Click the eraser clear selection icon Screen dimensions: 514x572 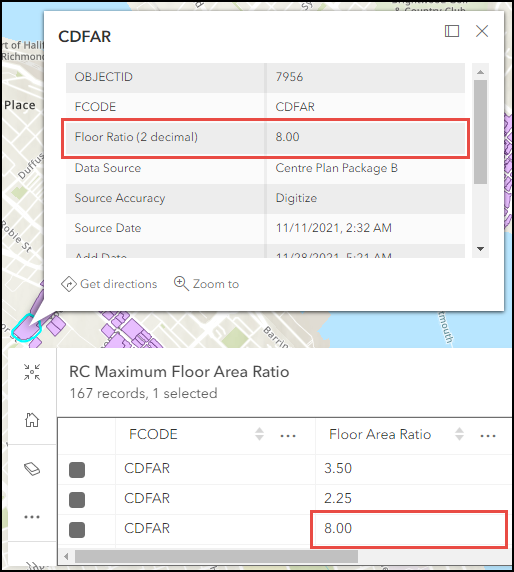tap(32, 469)
